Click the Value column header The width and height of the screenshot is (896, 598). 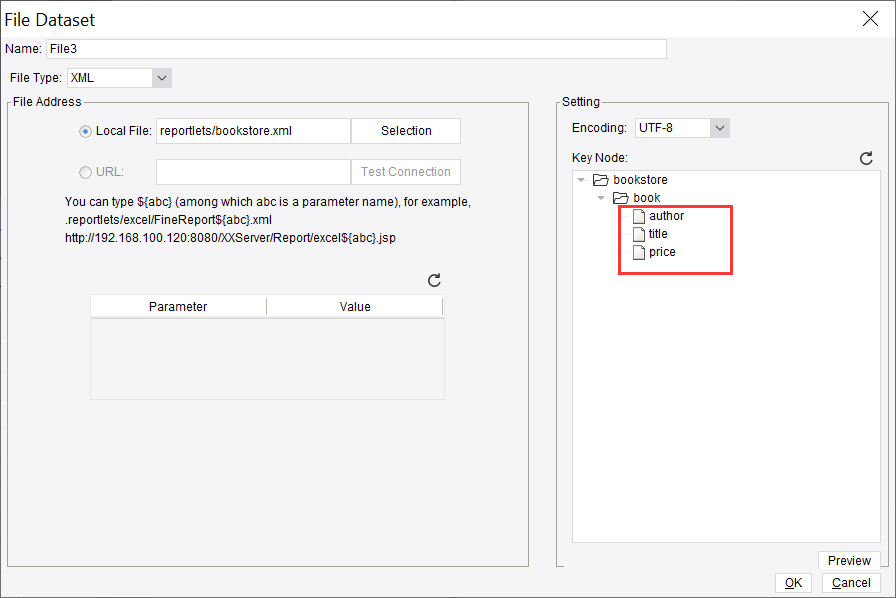(354, 306)
